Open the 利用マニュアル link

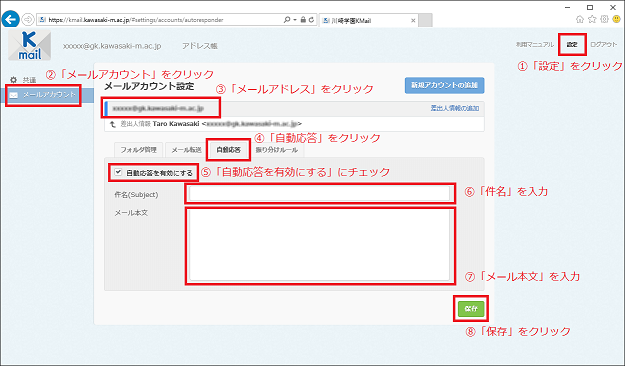(535, 45)
